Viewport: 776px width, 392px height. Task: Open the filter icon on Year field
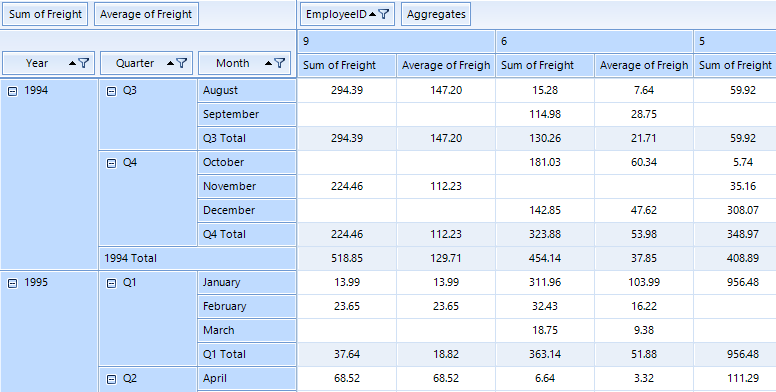pos(84,63)
